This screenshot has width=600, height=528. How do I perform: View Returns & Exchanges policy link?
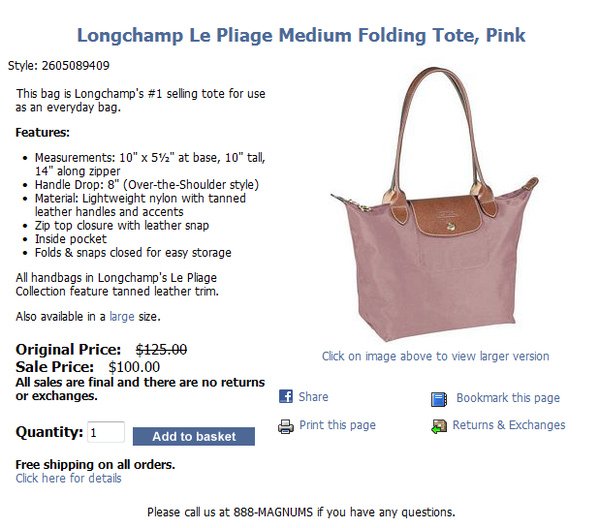pyautogui.click(x=509, y=425)
